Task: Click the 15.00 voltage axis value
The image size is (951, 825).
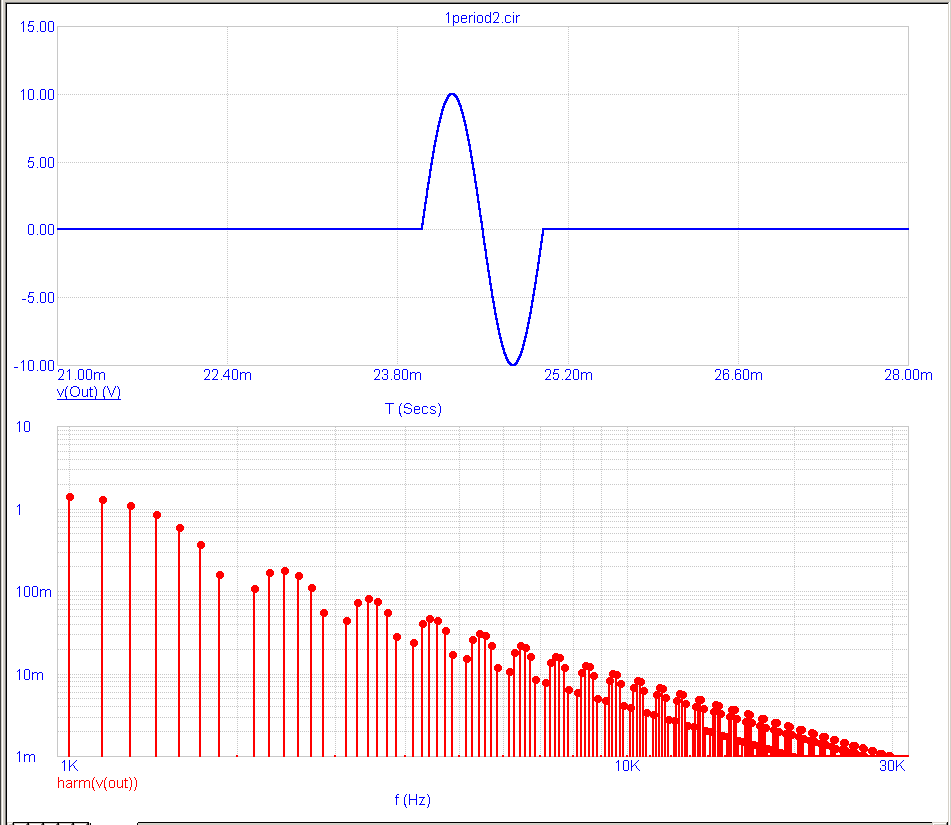Action: (x=37, y=27)
